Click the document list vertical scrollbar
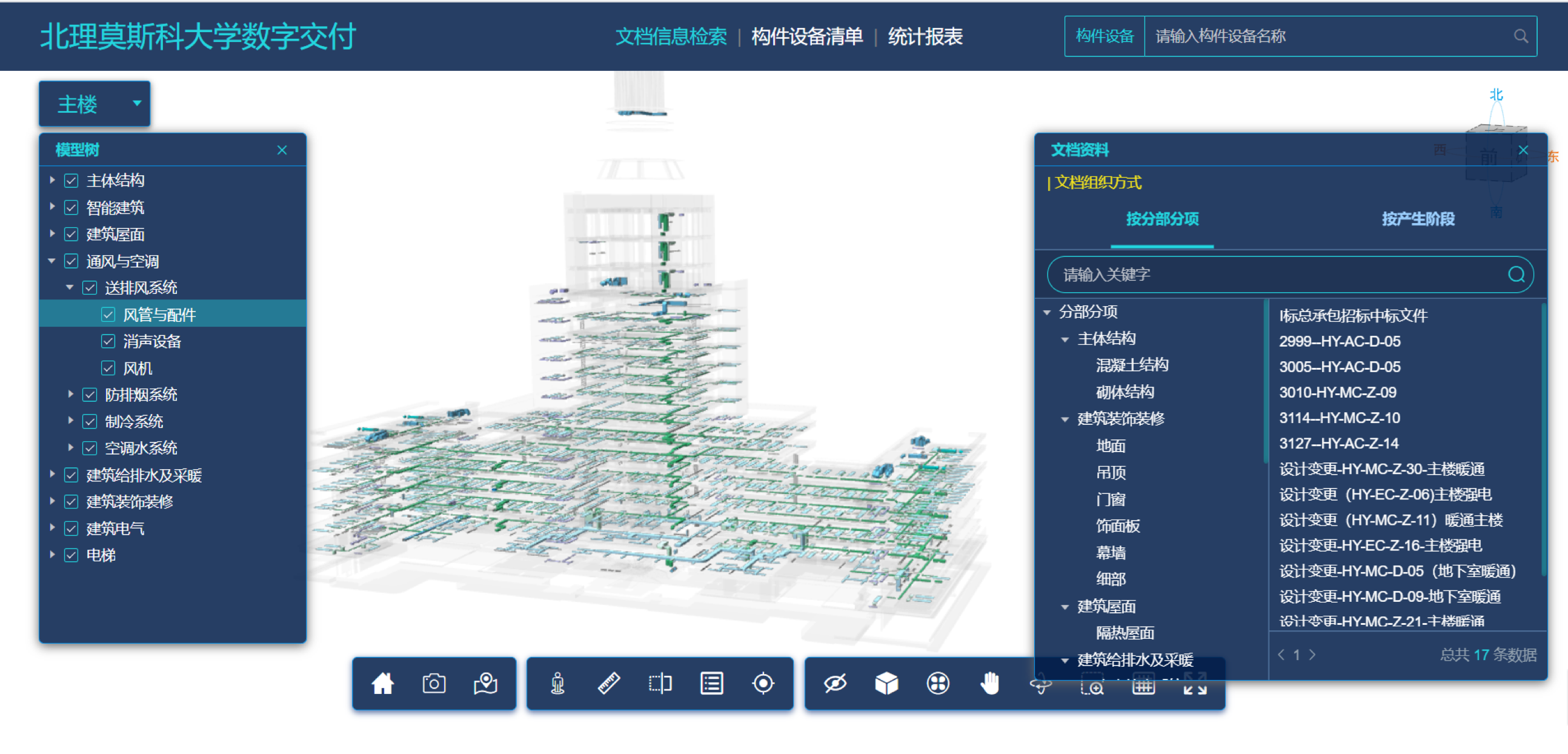This screenshot has height=754, width=1568. (x=1544, y=438)
